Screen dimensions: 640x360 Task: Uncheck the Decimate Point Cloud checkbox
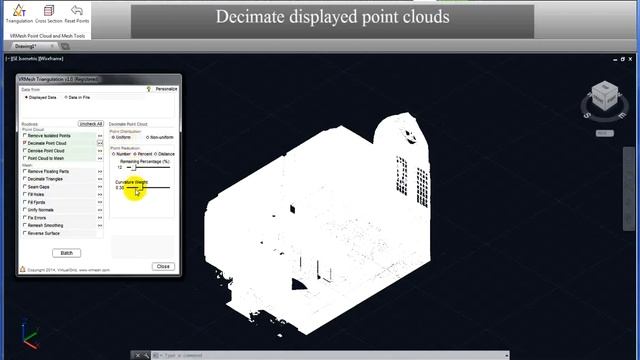pyautogui.click(x=25, y=143)
